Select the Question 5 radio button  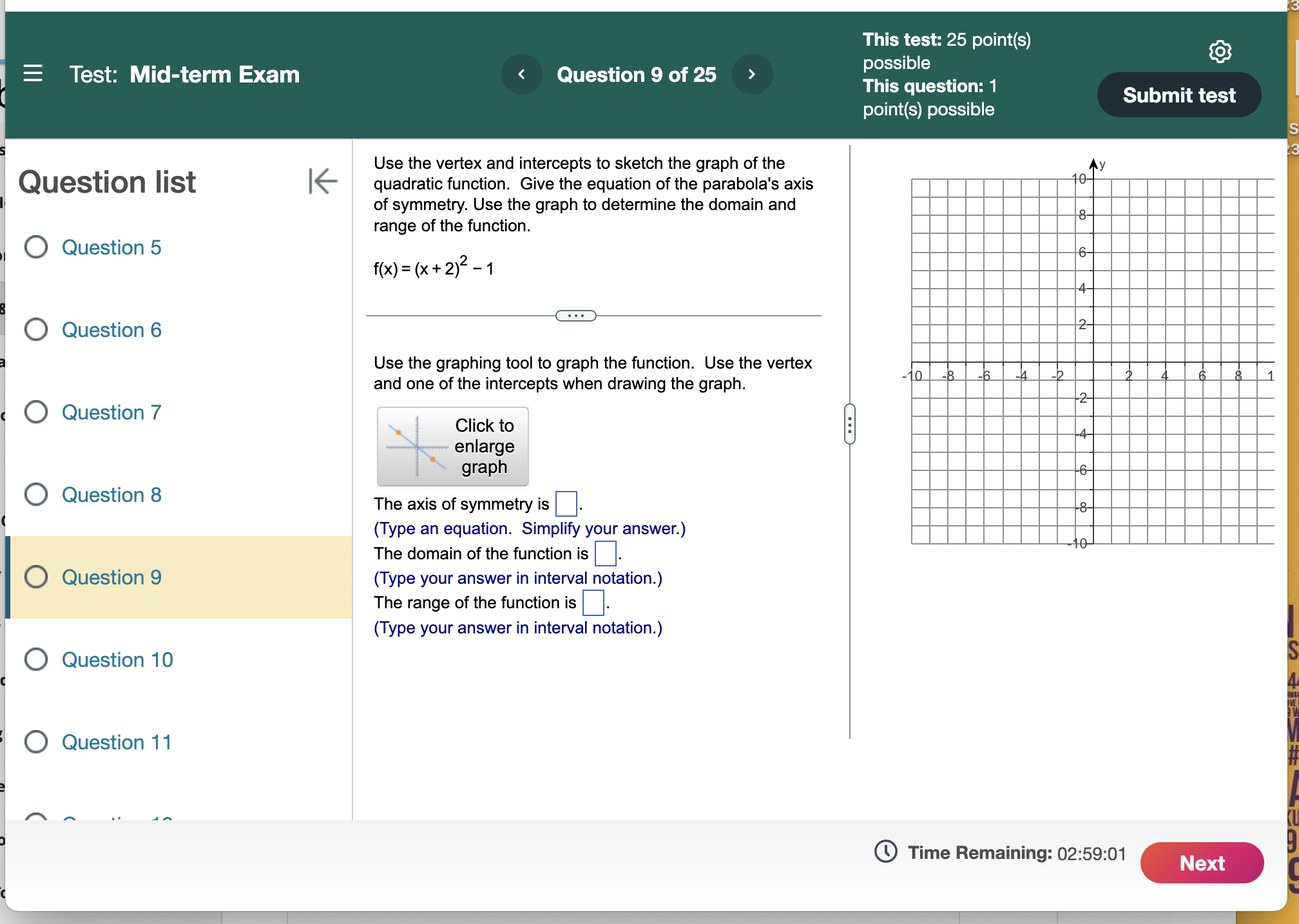click(x=36, y=247)
